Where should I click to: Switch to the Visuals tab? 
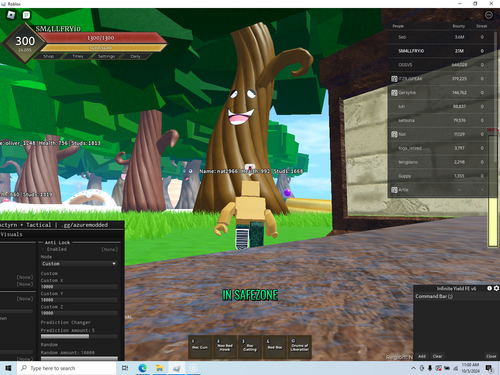(11, 234)
